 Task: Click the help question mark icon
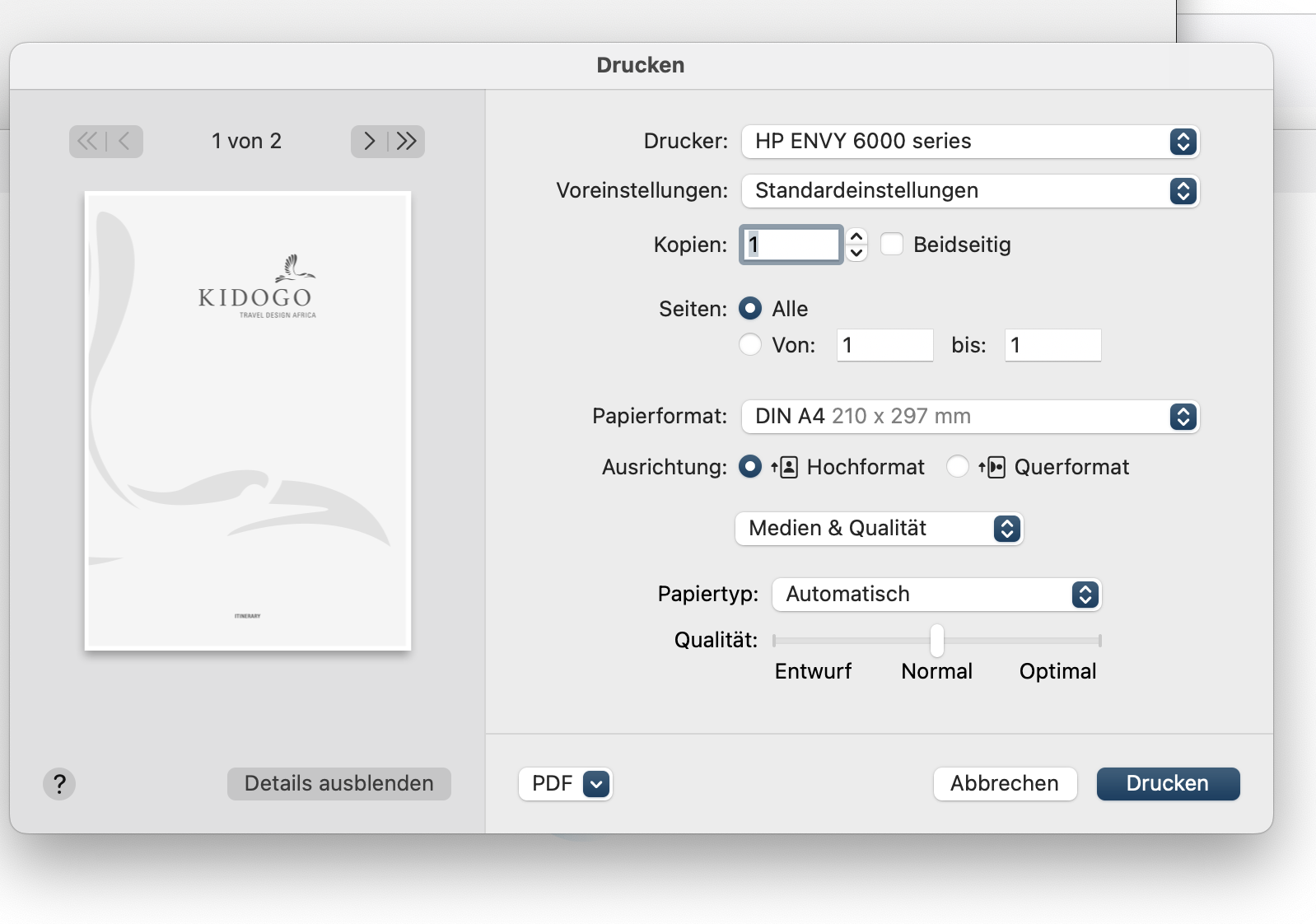click(x=59, y=784)
